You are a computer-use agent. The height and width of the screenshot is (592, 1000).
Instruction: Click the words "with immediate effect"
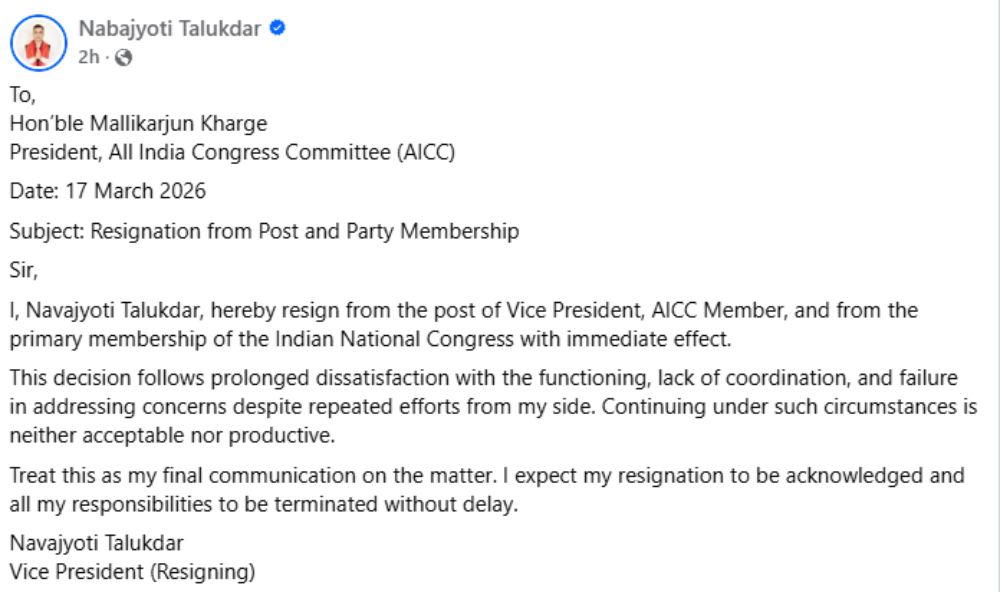[x=639, y=338]
